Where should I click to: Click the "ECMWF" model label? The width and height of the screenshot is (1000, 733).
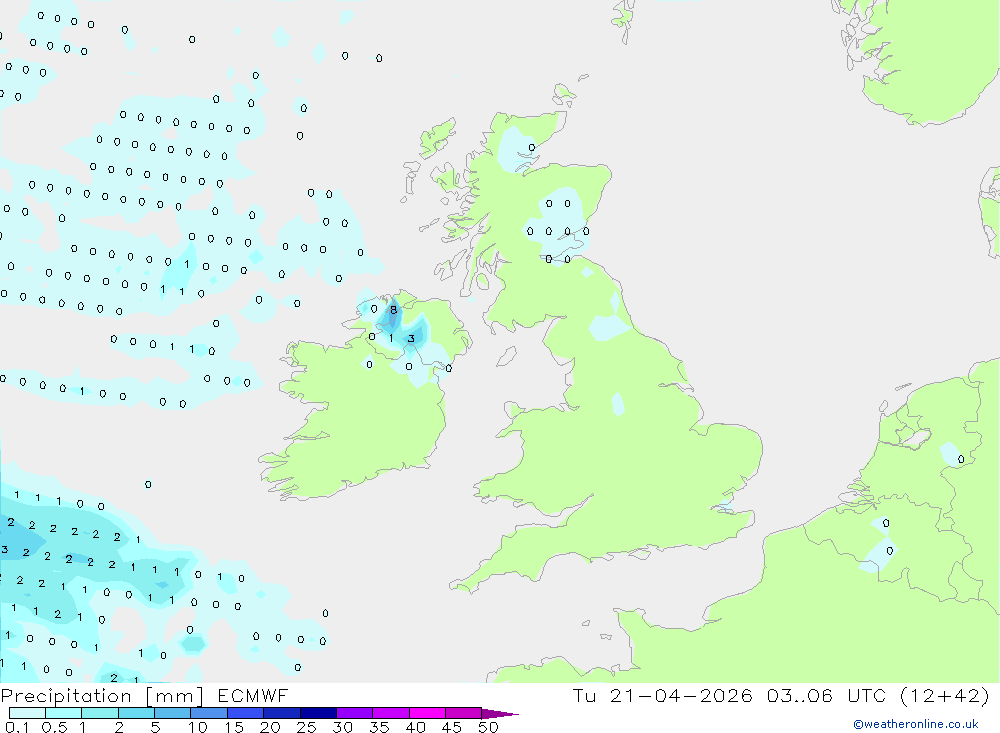click(x=253, y=695)
